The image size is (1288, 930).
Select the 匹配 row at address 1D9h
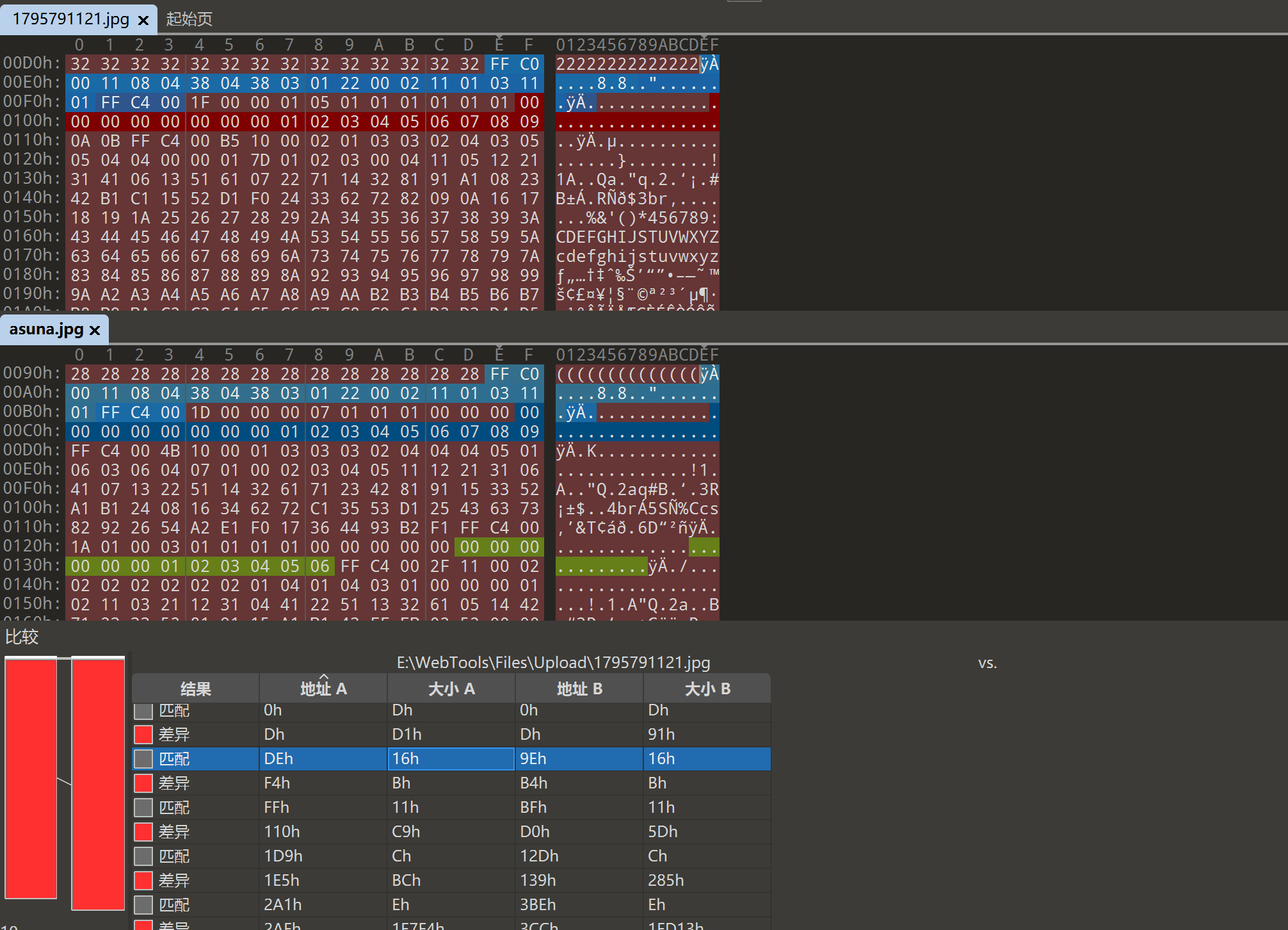pos(451,856)
